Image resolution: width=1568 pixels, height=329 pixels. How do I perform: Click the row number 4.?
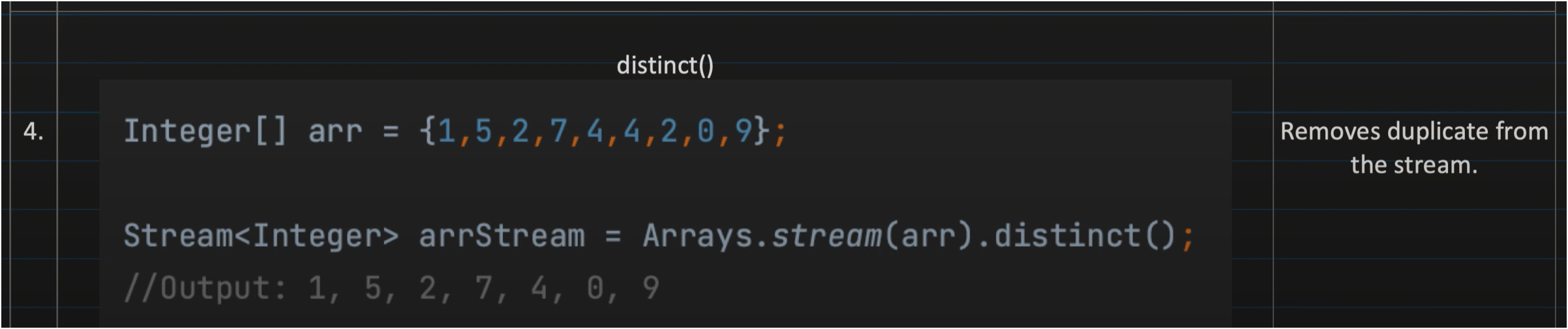click(33, 132)
